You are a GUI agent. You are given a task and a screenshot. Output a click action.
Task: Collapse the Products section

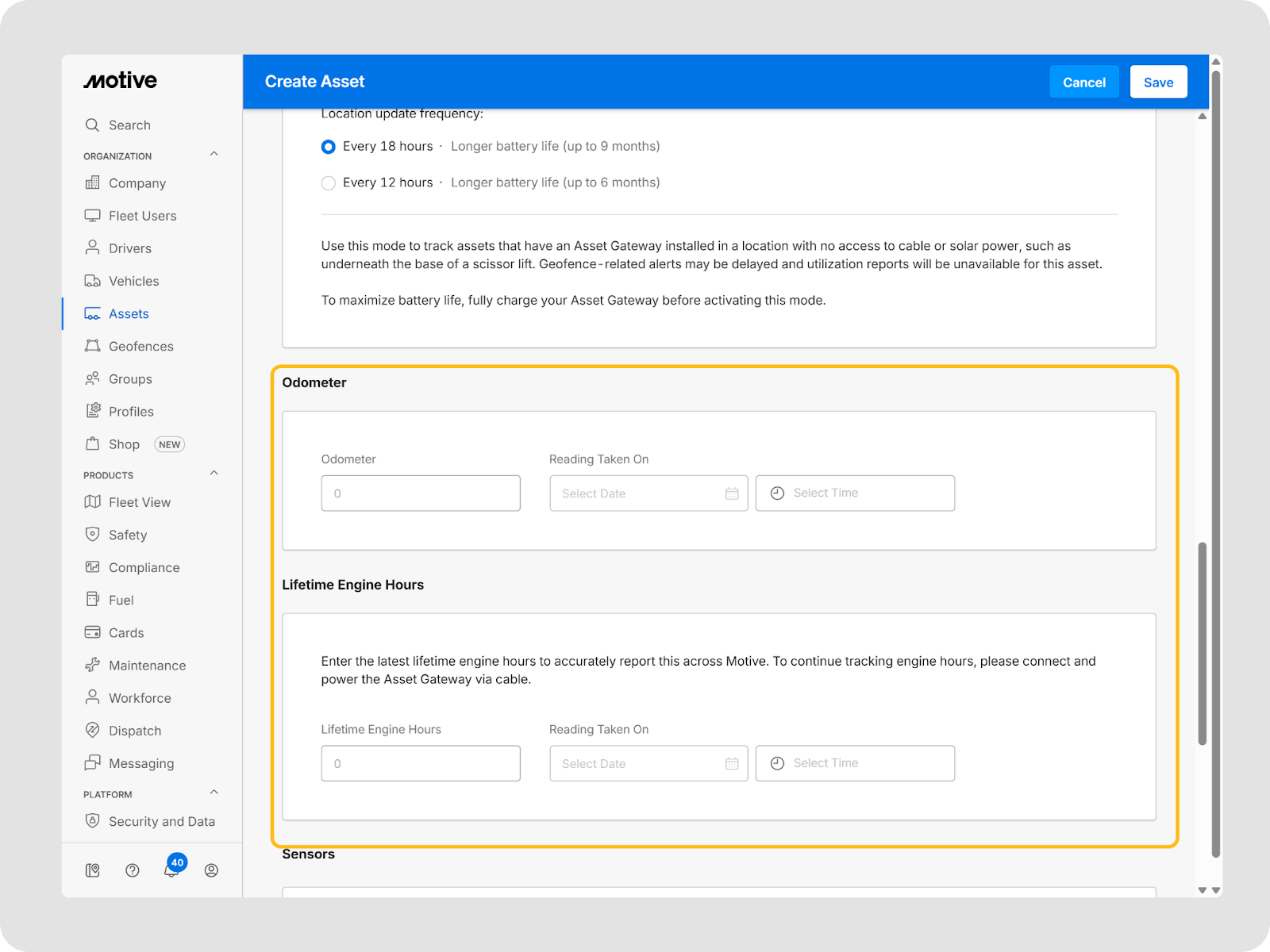click(x=214, y=474)
